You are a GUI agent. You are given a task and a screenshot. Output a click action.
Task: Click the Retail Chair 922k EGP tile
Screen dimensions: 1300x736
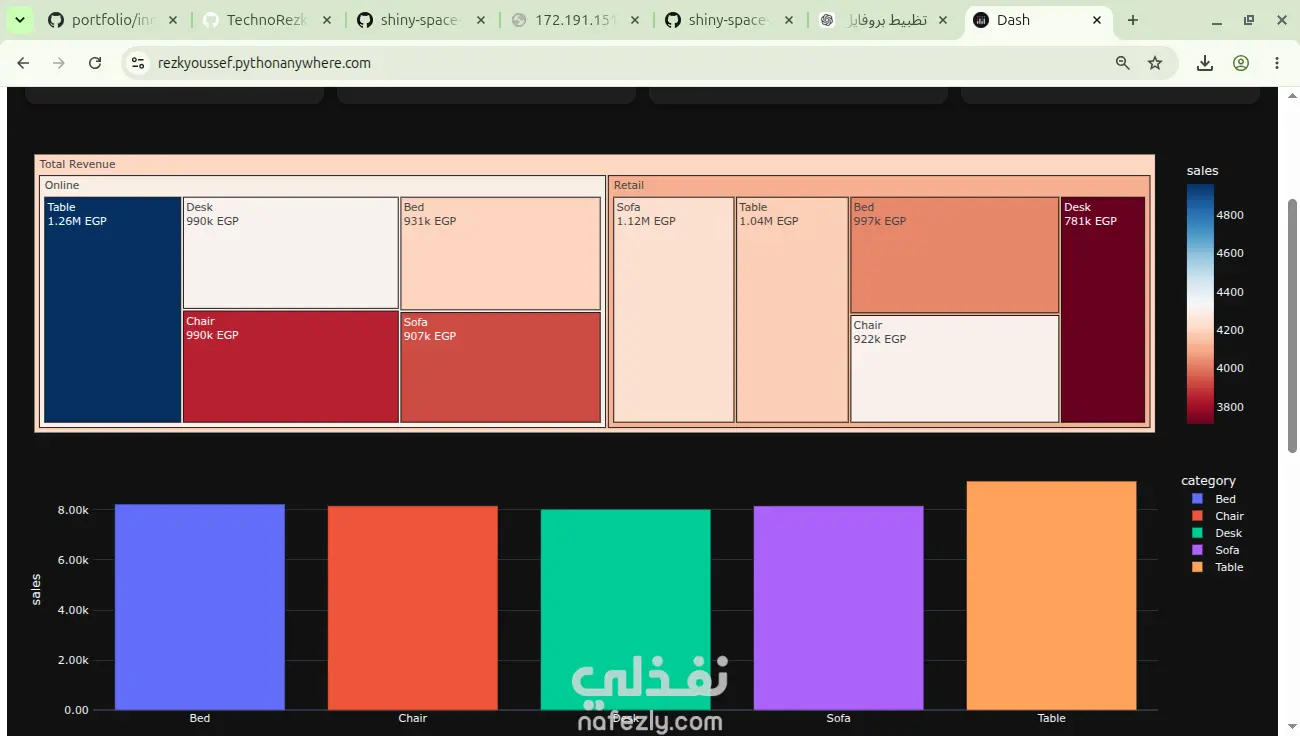tap(955, 369)
